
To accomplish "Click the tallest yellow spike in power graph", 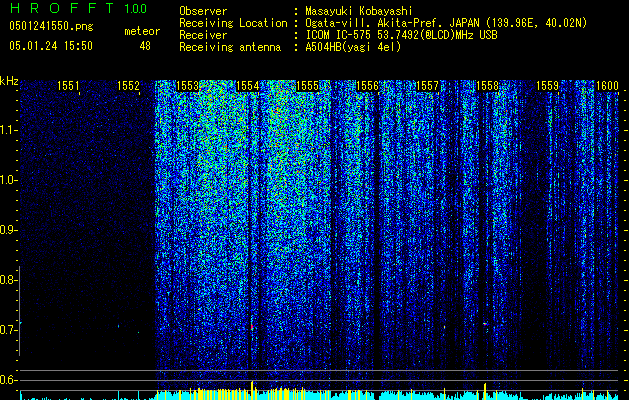I will [x=252, y=390].
